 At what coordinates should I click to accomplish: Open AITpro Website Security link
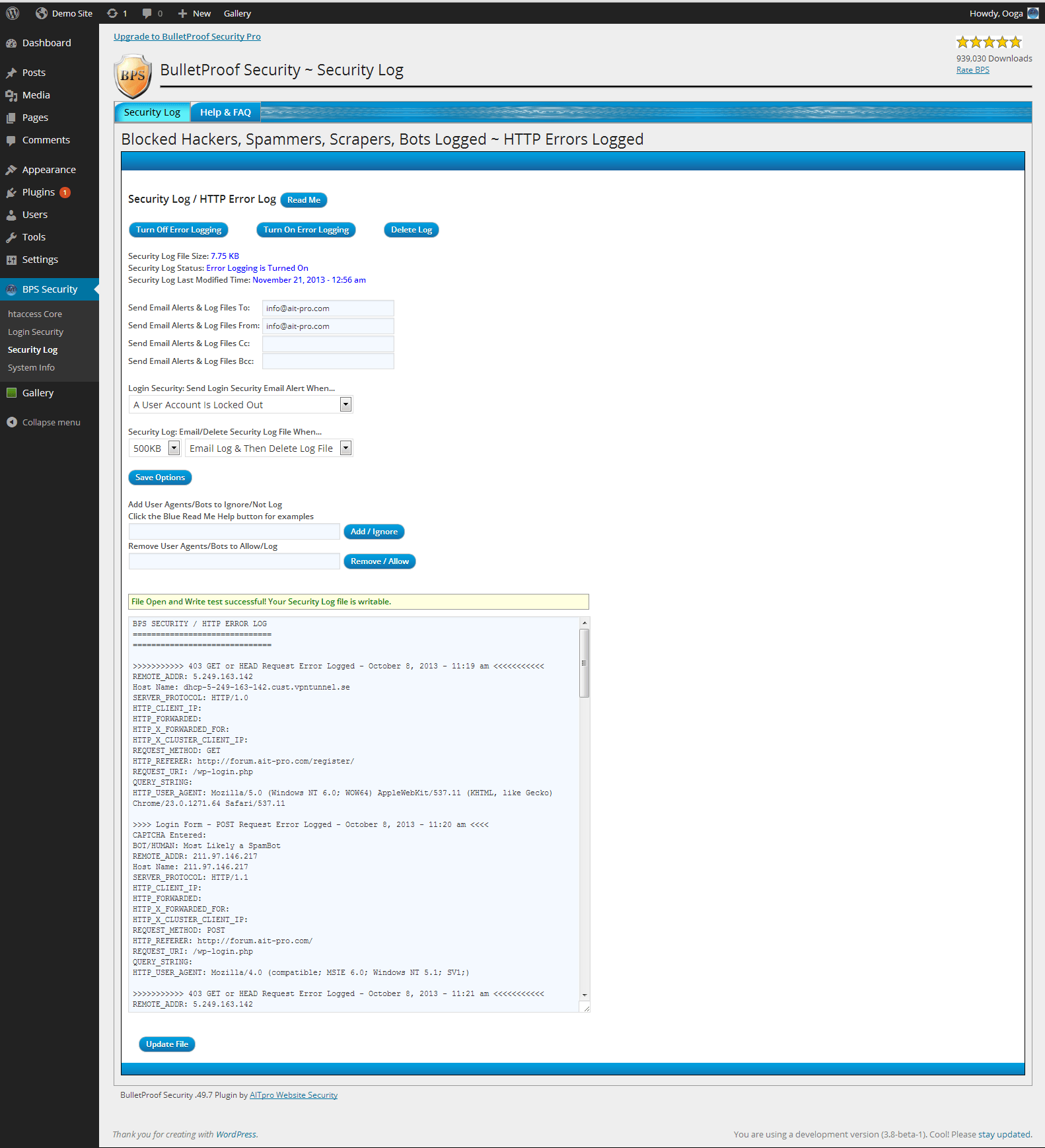(293, 1095)
